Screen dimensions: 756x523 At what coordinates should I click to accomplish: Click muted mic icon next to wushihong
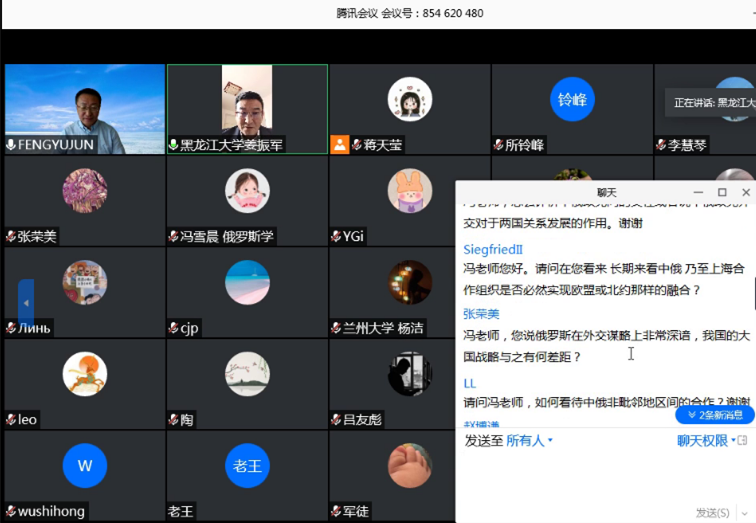(x=11, y=511)
